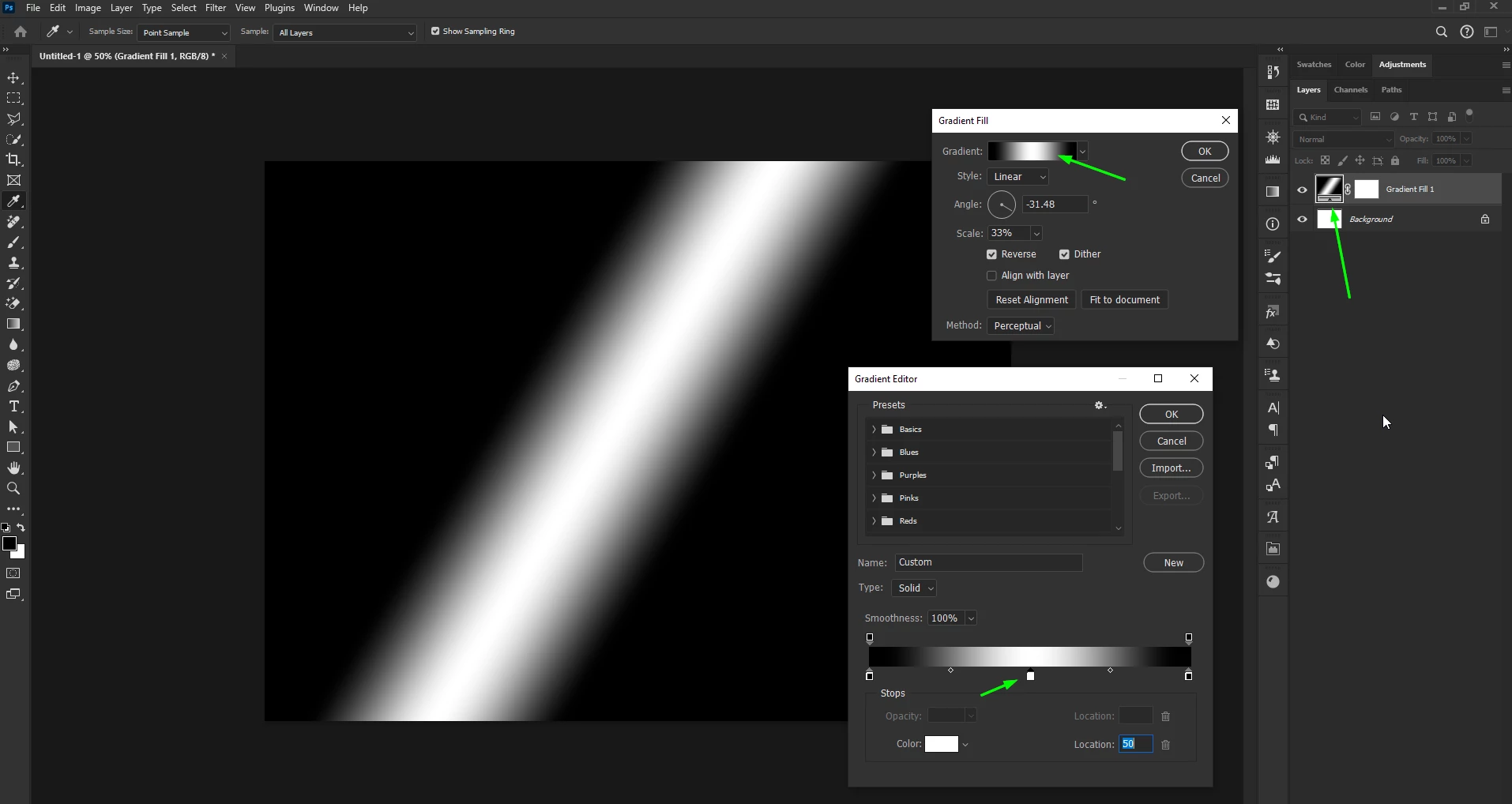
Task: Open the Sample Size dropdown
Action: (183, 32)
